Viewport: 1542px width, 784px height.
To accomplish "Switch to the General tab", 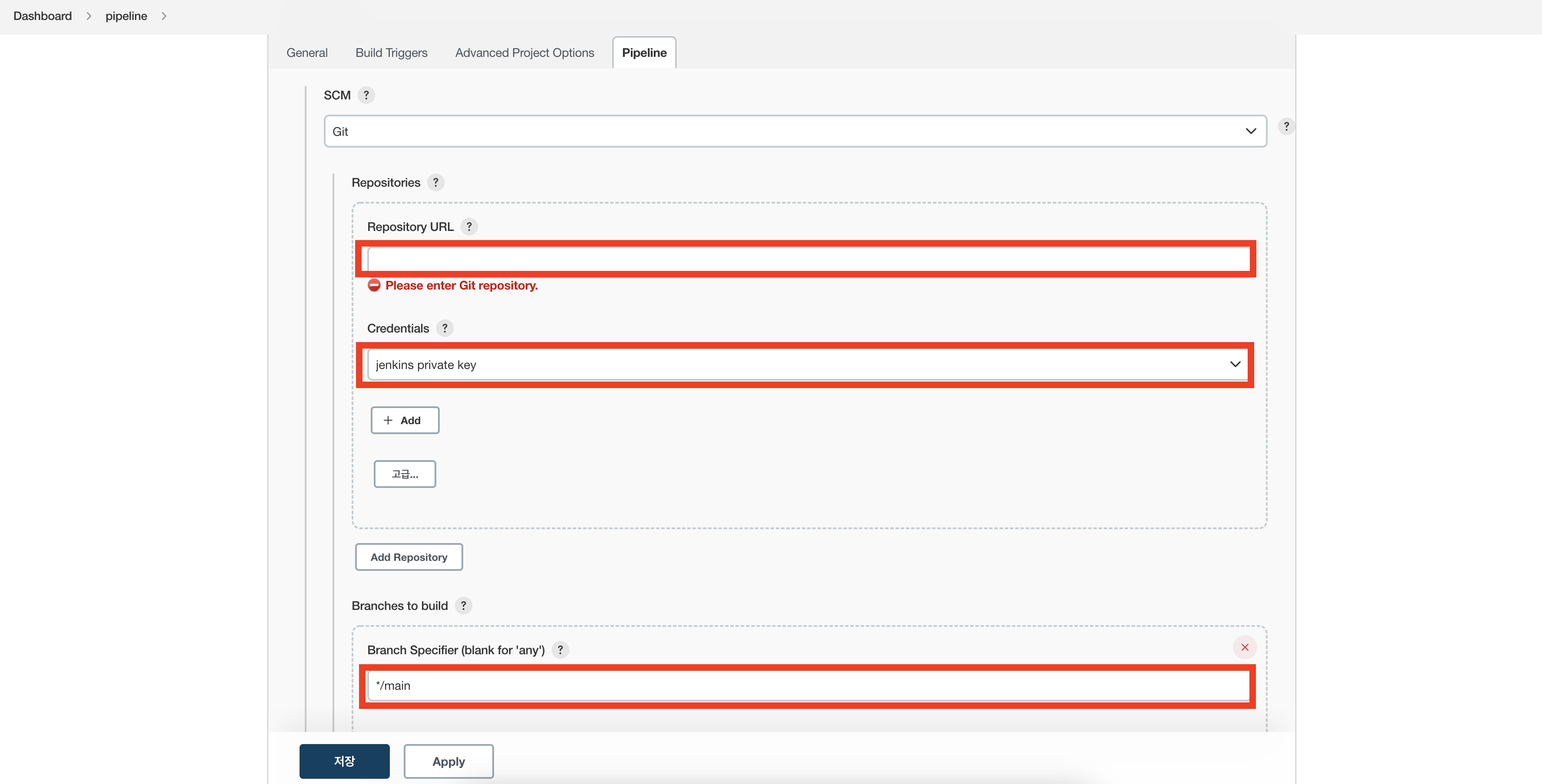I will pyautogui.click(x=306, y=53).
